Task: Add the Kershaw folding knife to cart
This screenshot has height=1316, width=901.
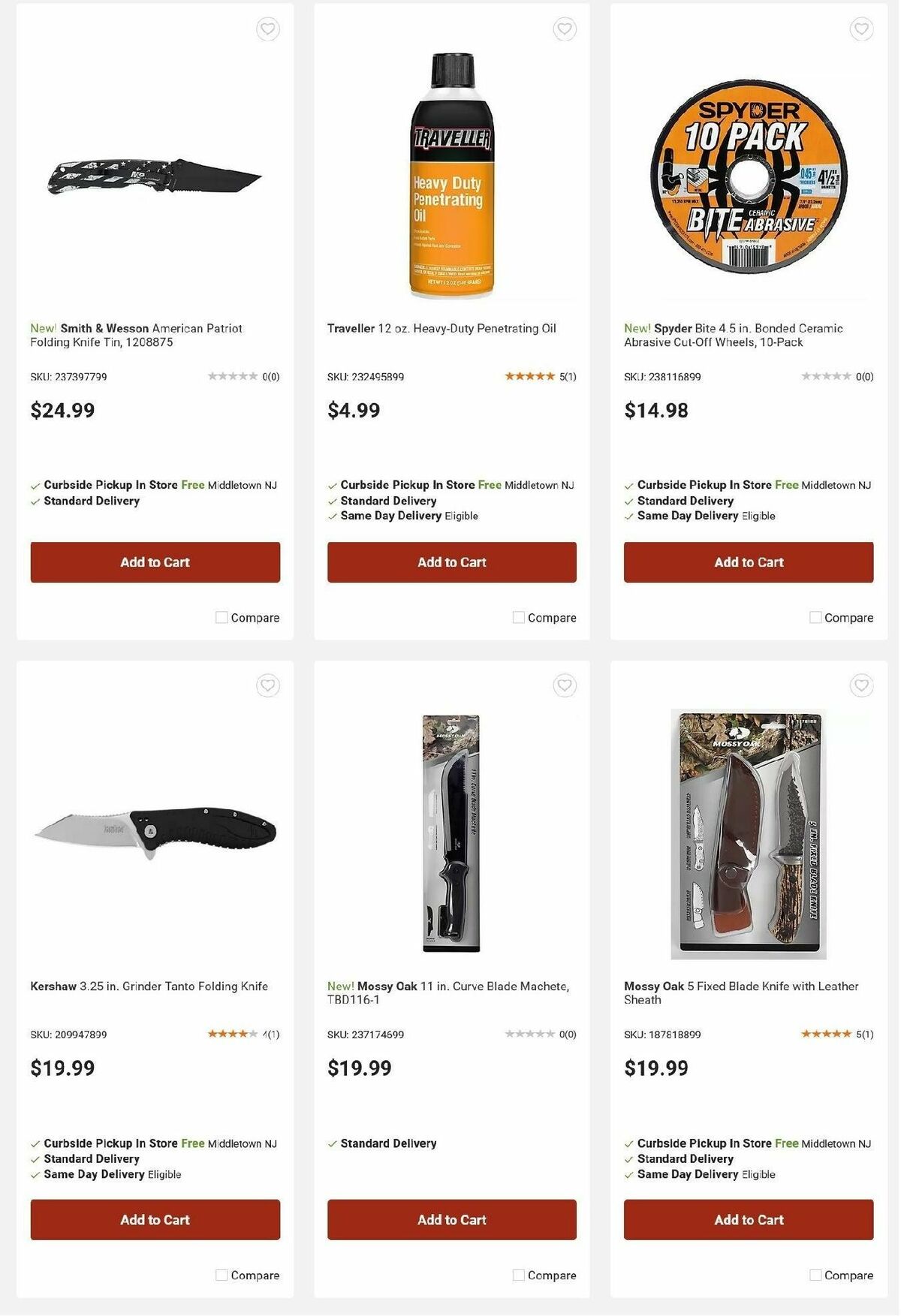Action: pyautogui.click(x=154, y=1219)
